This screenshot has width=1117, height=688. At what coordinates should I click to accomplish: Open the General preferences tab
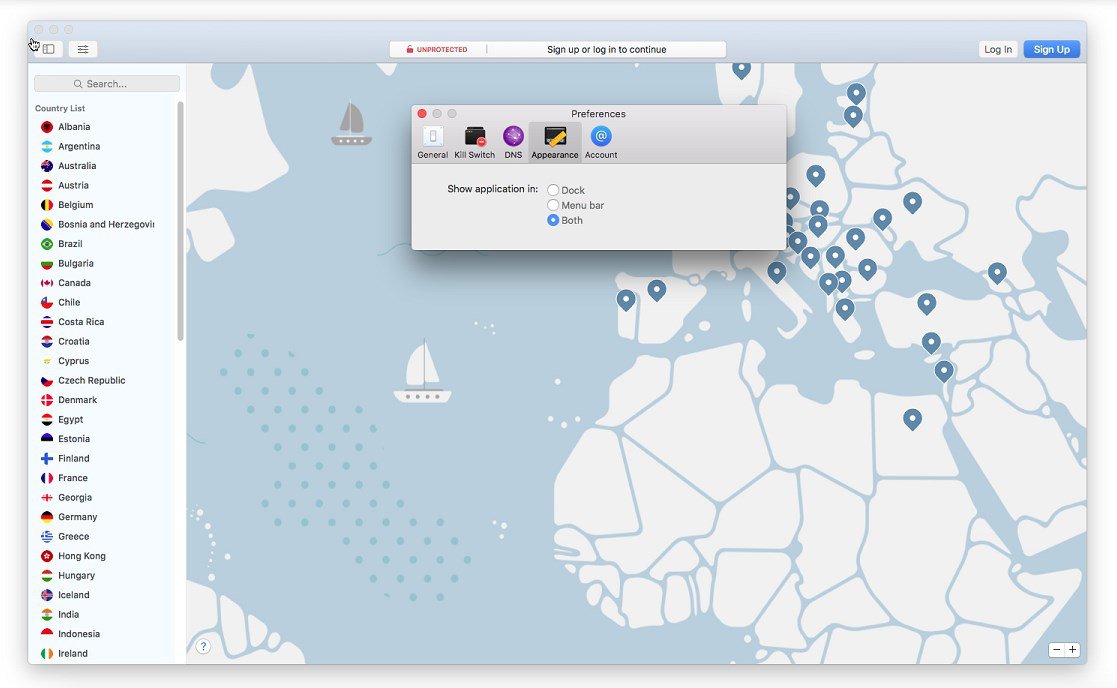coord(432,142)
